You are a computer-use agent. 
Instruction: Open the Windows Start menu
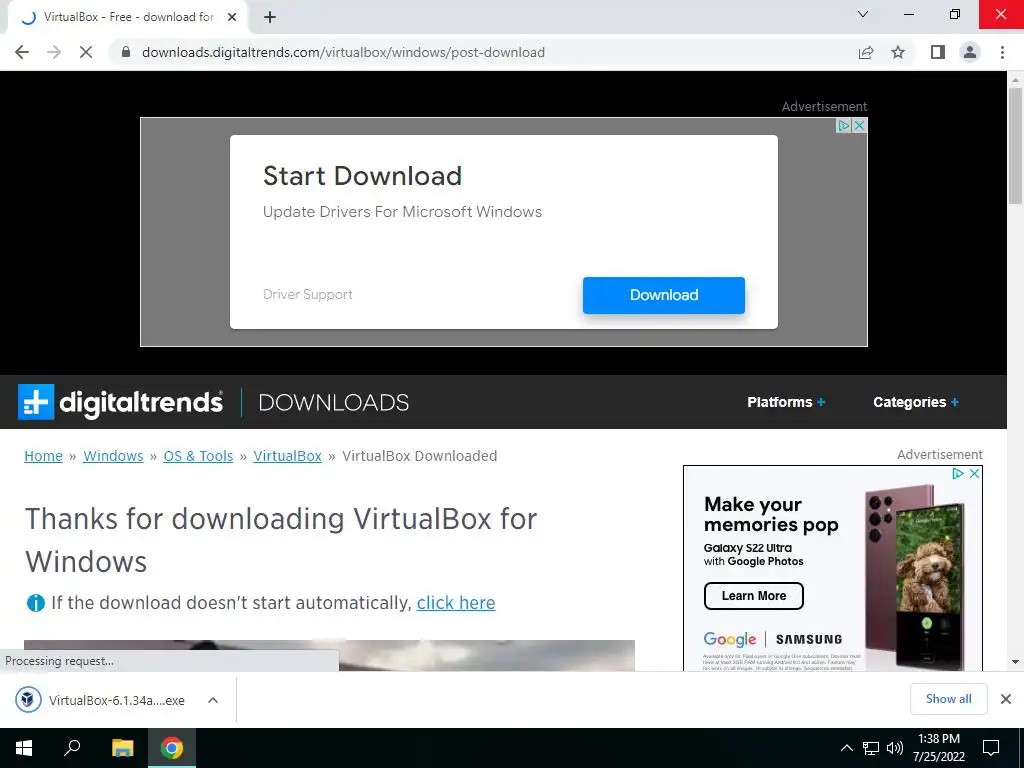point(24,748)
